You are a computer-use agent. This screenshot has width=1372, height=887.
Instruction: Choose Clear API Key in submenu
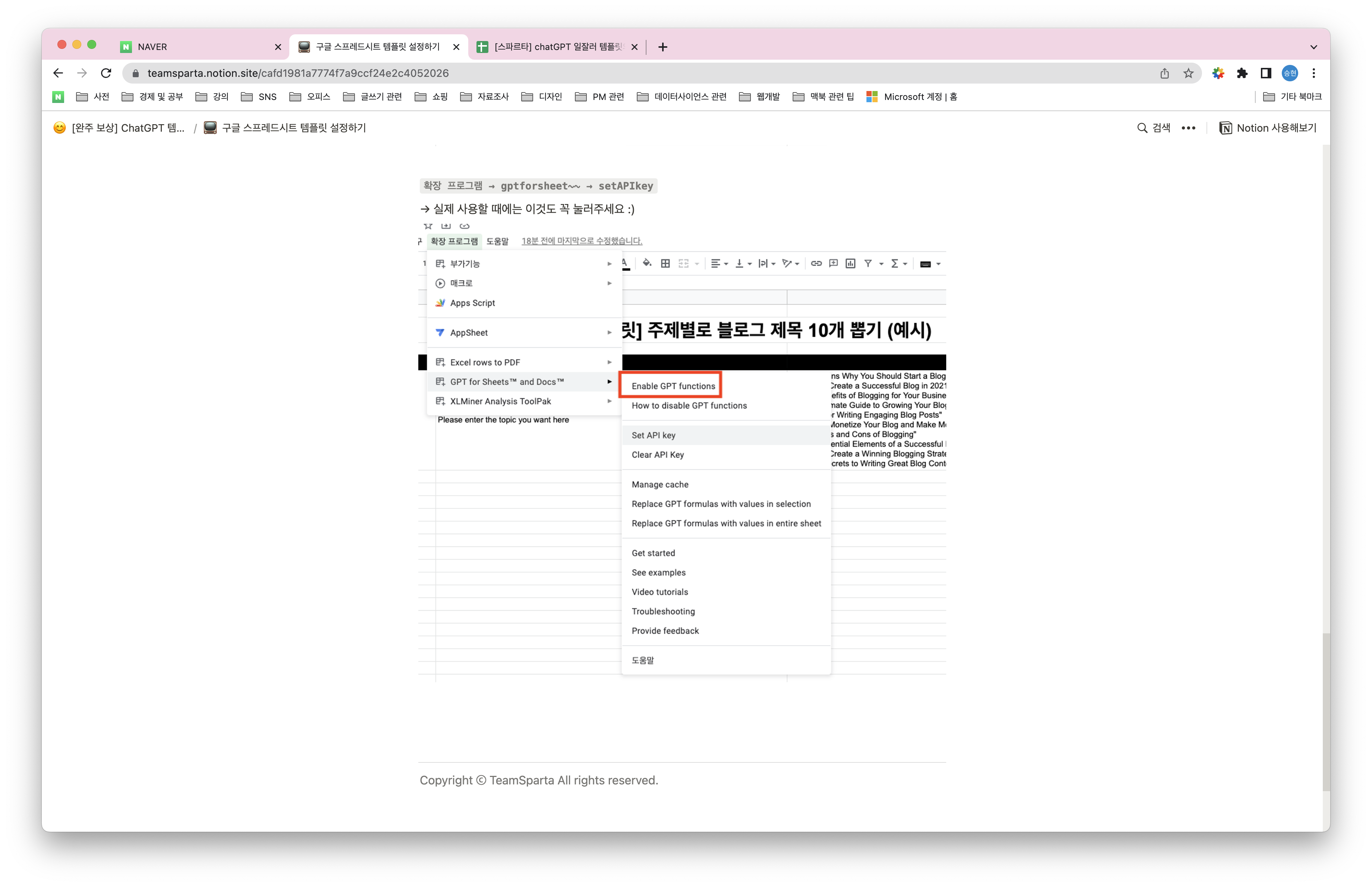pos(726,454)
